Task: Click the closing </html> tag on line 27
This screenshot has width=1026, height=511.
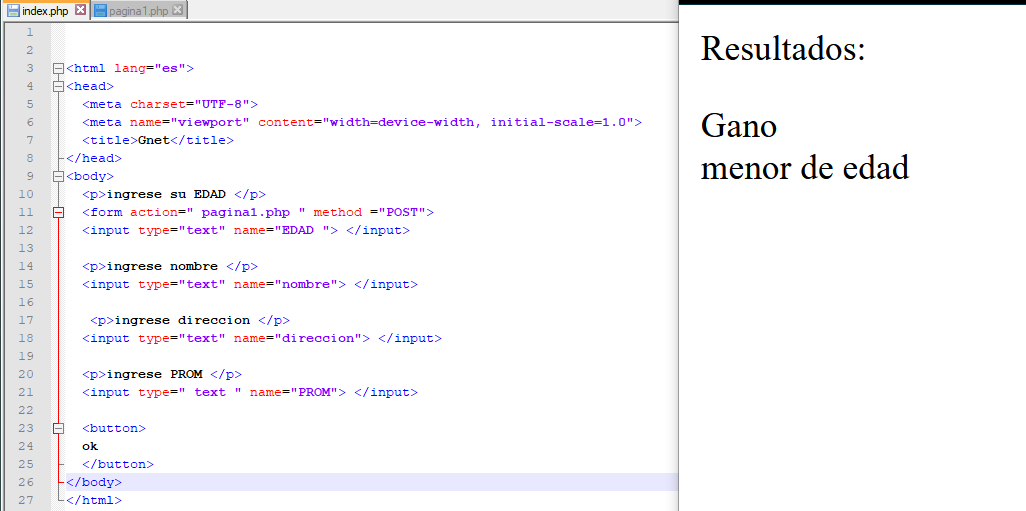Action: (94, 500)
